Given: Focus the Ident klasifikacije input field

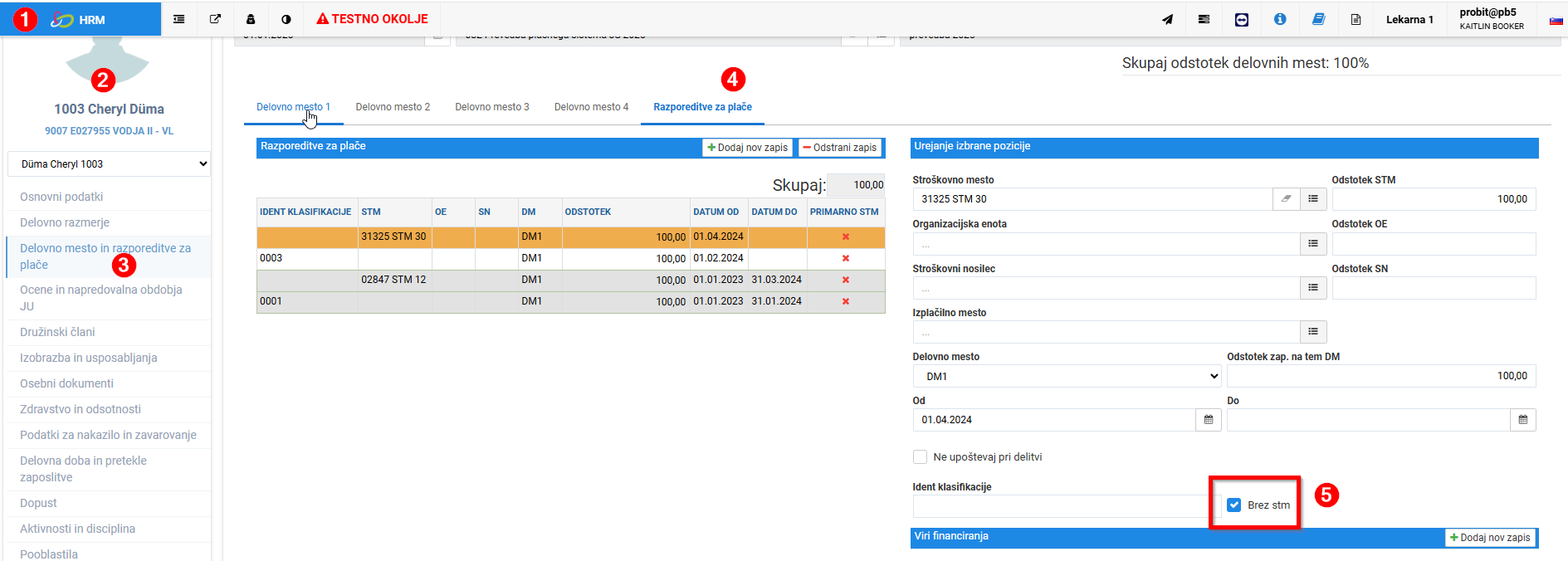Looking at the screenshot, I should click(x=1066, y=506).
